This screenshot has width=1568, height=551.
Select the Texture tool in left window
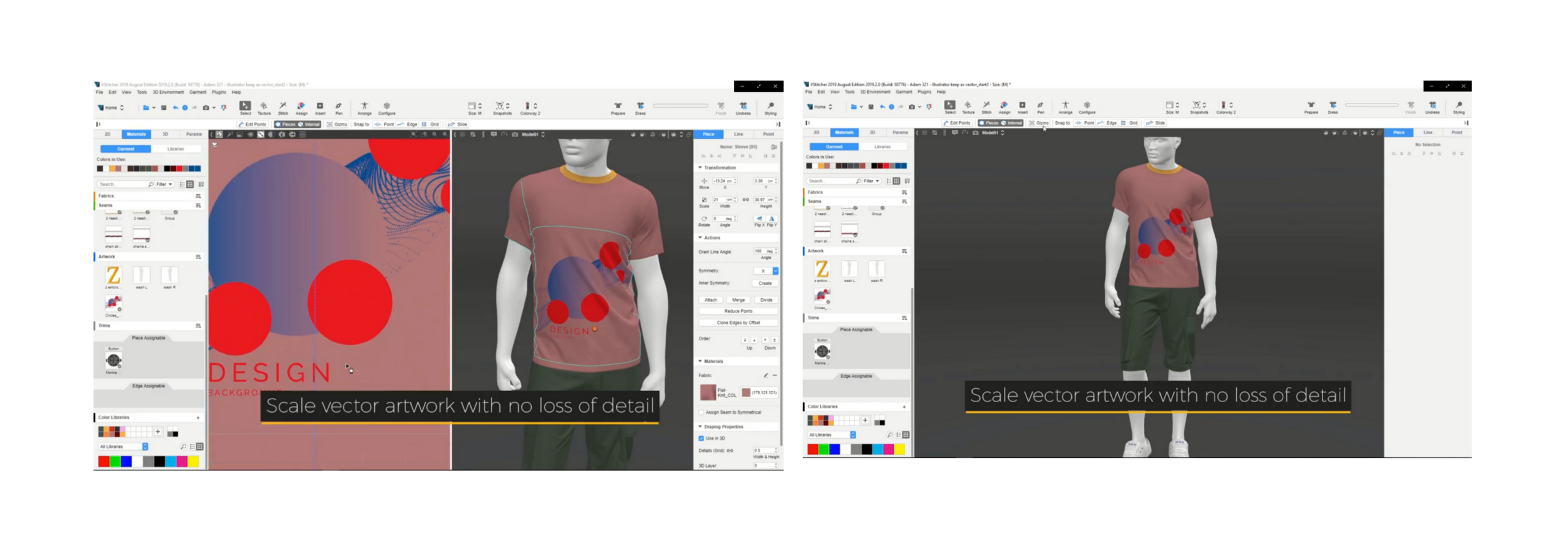[264, 108]
